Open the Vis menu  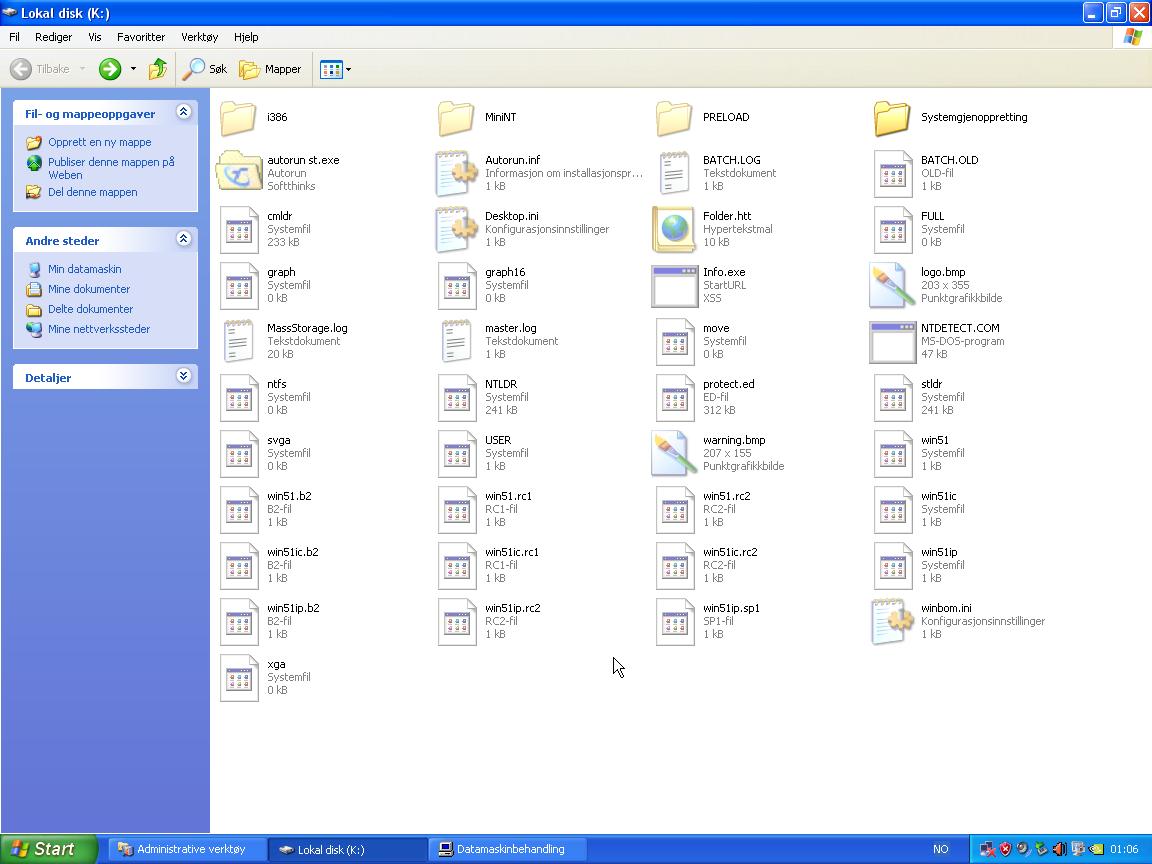95,37
